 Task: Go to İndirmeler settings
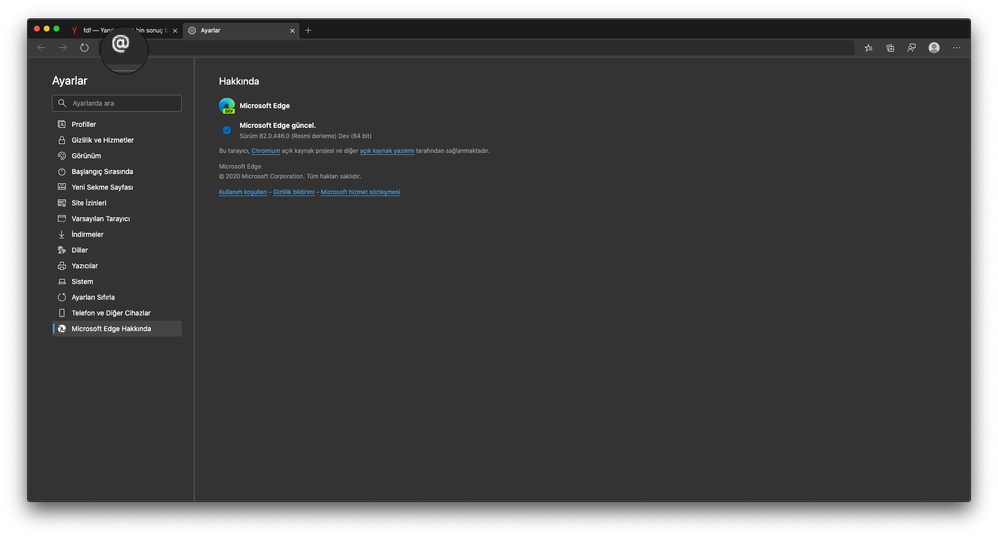(117, 234)
